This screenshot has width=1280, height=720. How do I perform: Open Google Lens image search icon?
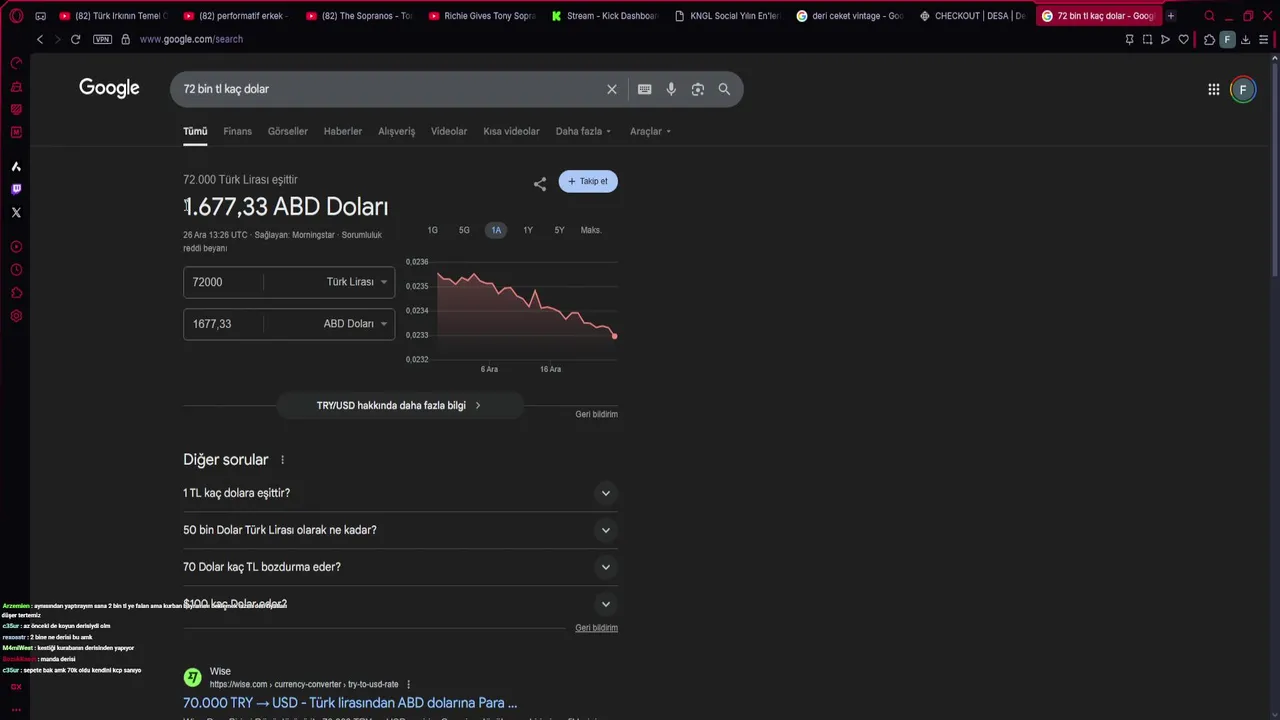coord(698,89)
